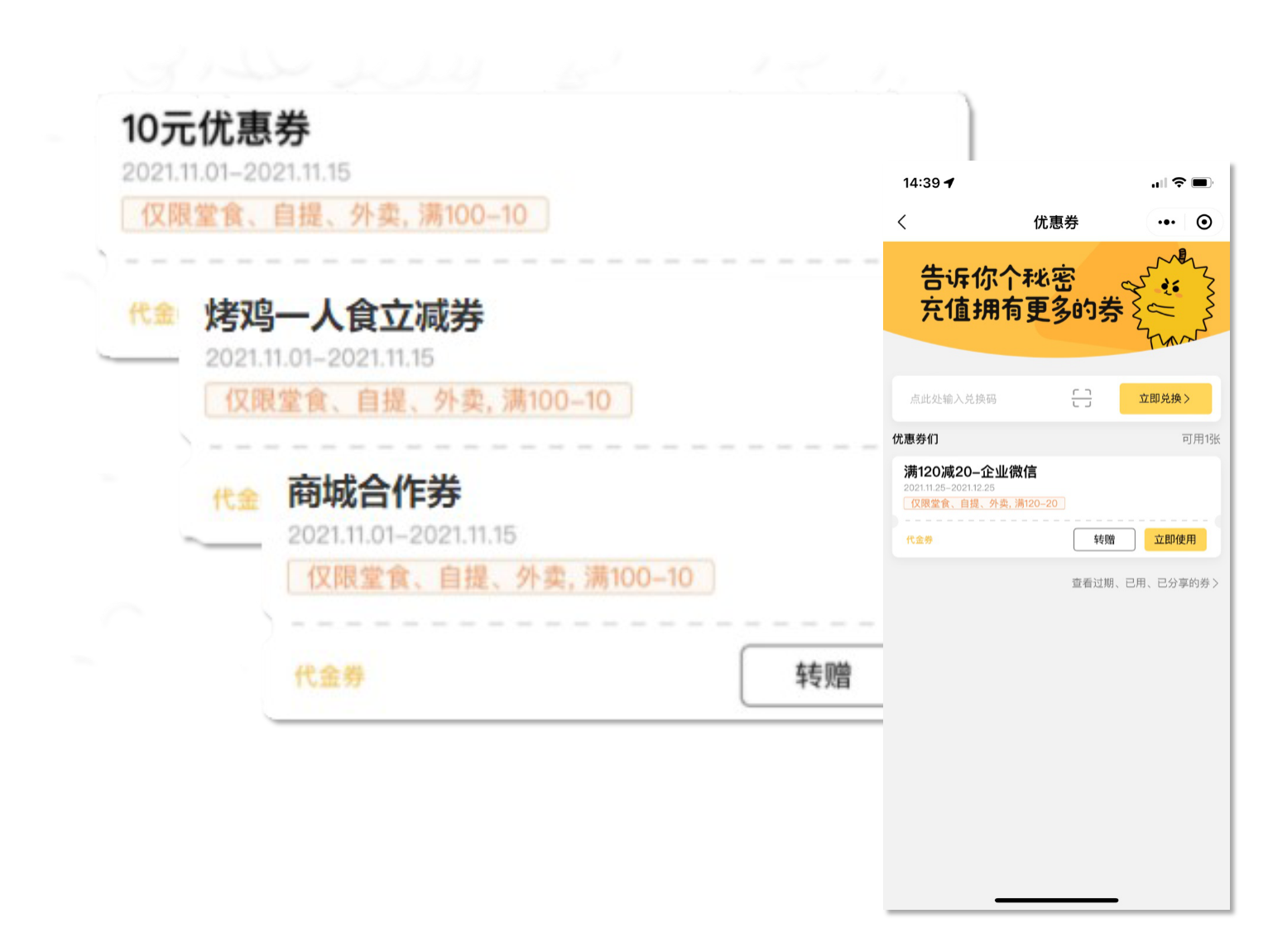Tap the circle target icon at top right
Screen dimensions: 1268x952
tap(1206, 222)
